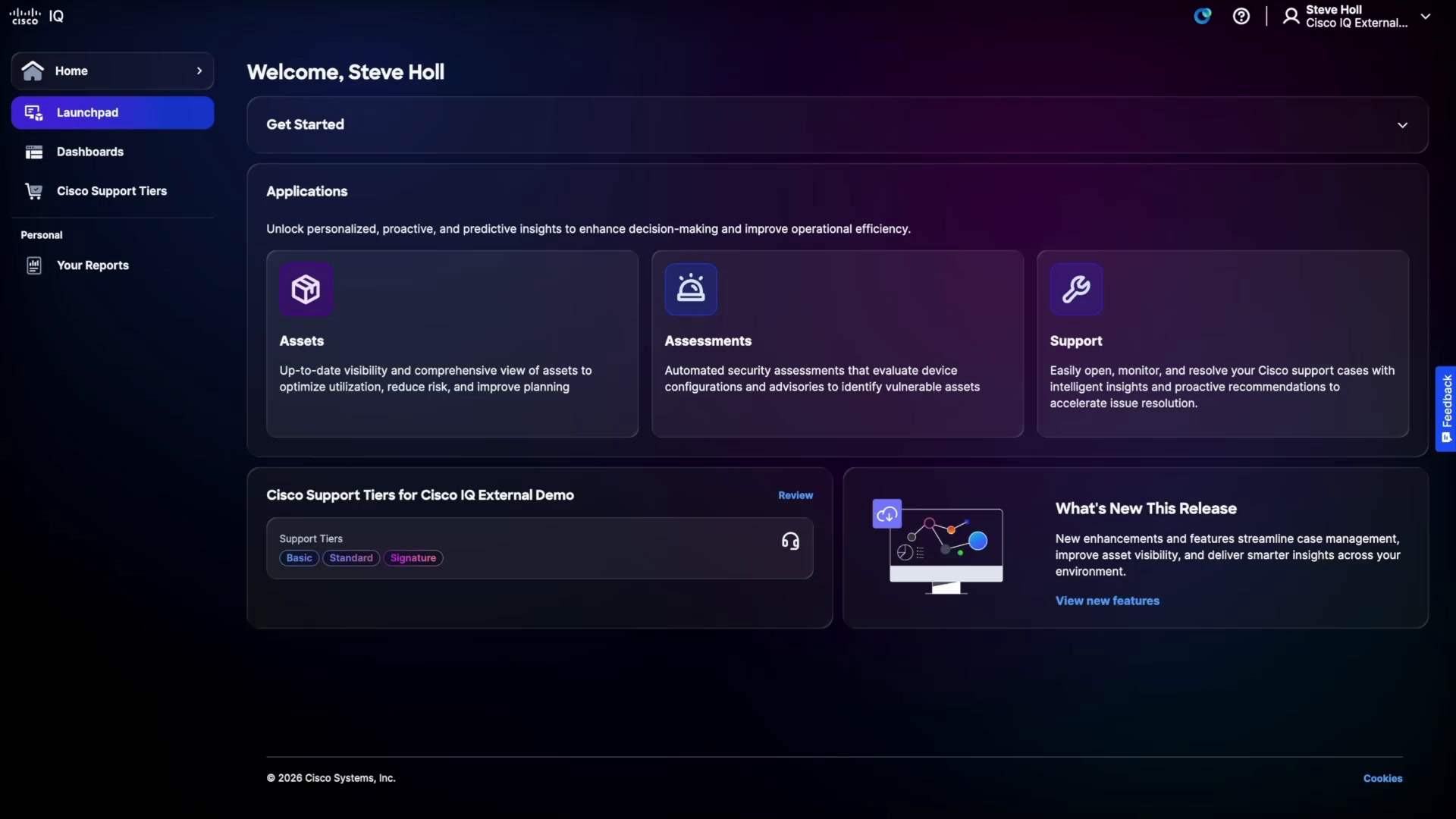The width and height of the screenshot is (1456, 819).
Task: Click the What's New monitor illustration
Action: tap(939, 547)
